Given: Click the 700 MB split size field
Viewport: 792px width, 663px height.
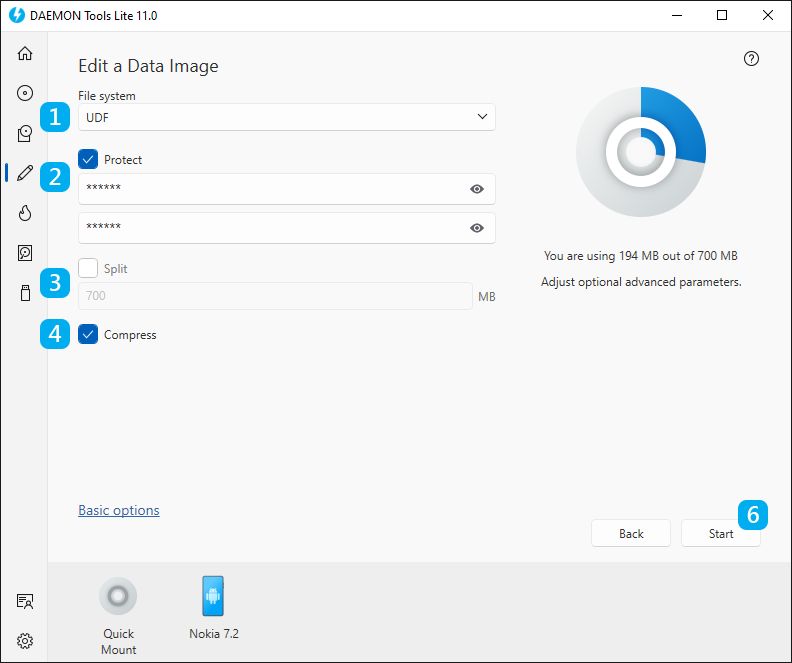Looking at the screenshot, I should coord(275,296).
